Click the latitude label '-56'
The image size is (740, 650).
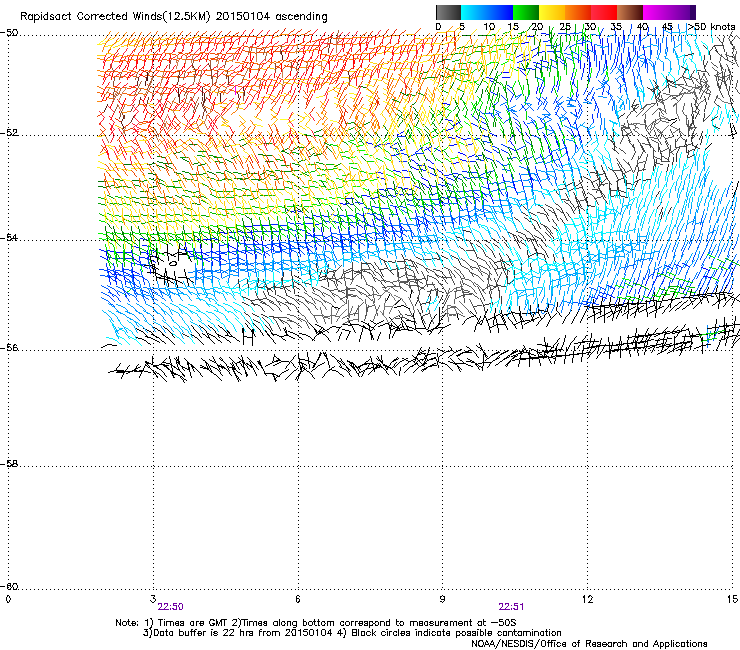(x=9, y=347)
